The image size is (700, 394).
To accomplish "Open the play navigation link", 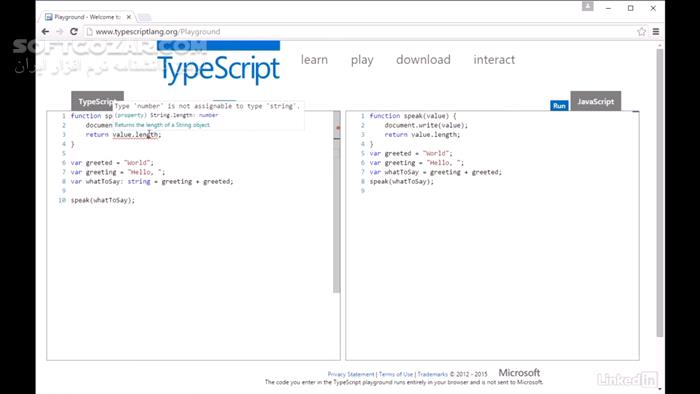I will point(362,60).
